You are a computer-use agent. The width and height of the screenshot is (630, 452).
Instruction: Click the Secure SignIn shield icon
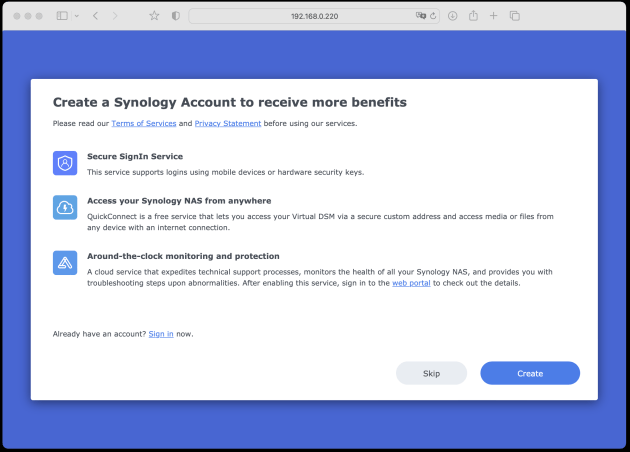coord(65,163)
